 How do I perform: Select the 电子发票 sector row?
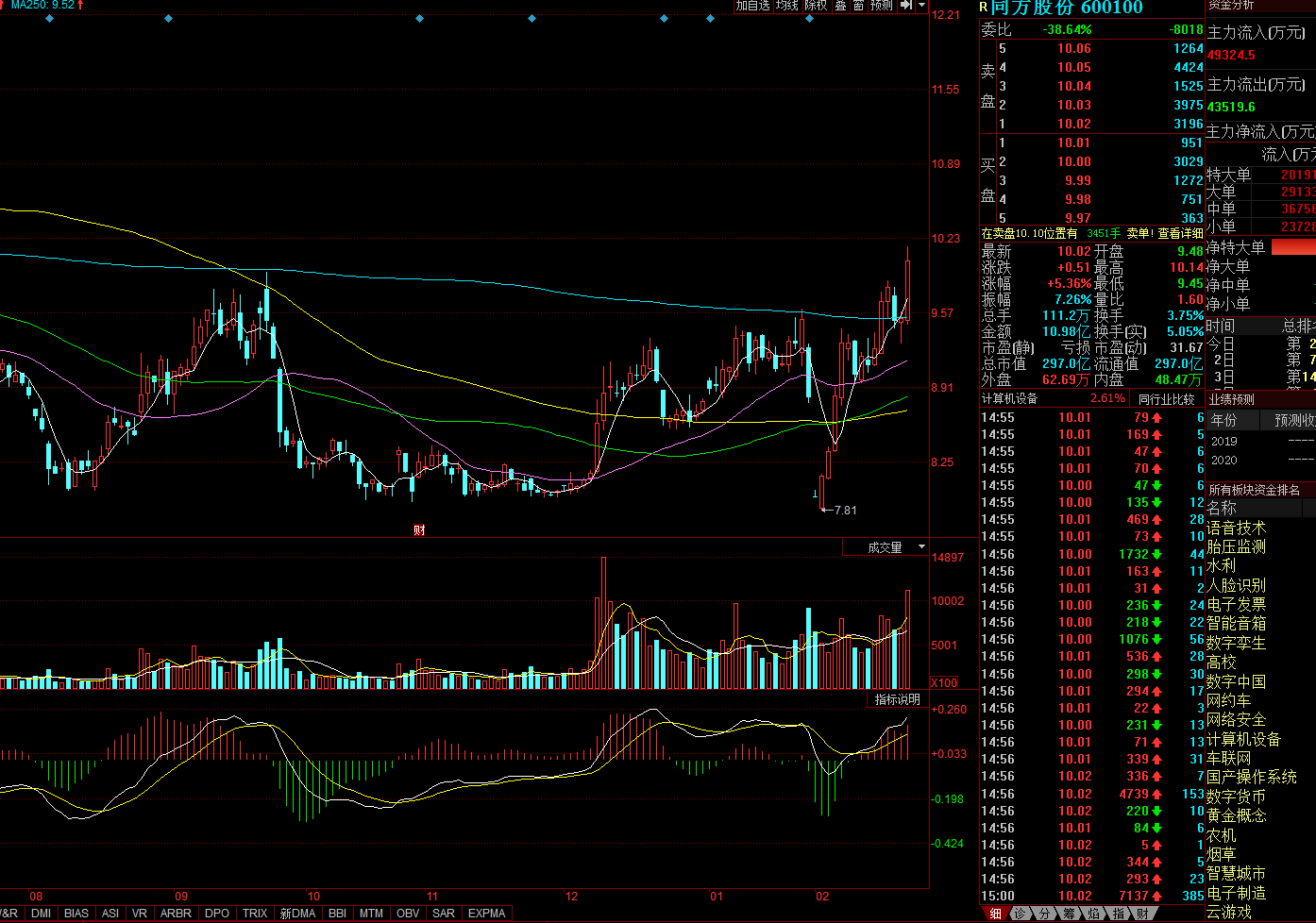coord(1236,604)
